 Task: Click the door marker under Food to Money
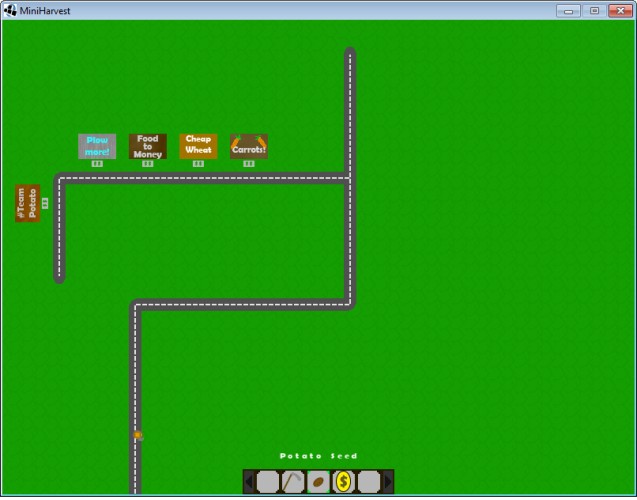(148, 164)
